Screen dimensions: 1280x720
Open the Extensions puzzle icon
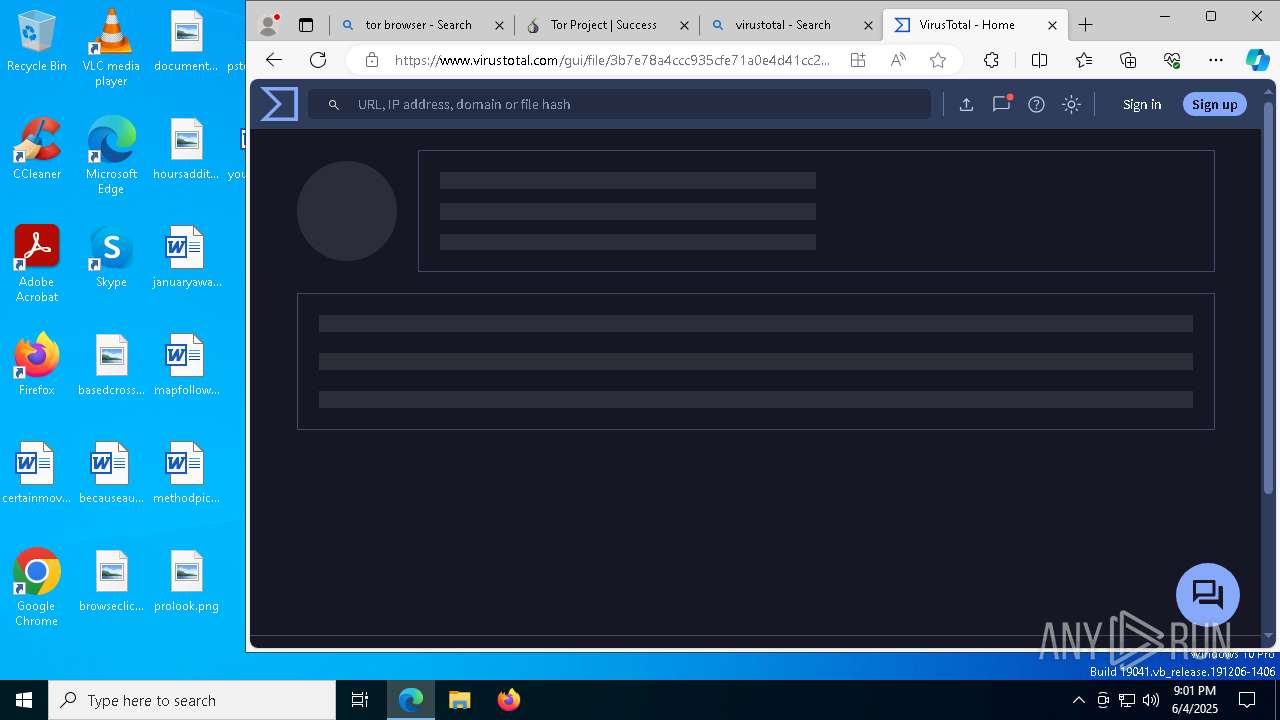point(991,60)
